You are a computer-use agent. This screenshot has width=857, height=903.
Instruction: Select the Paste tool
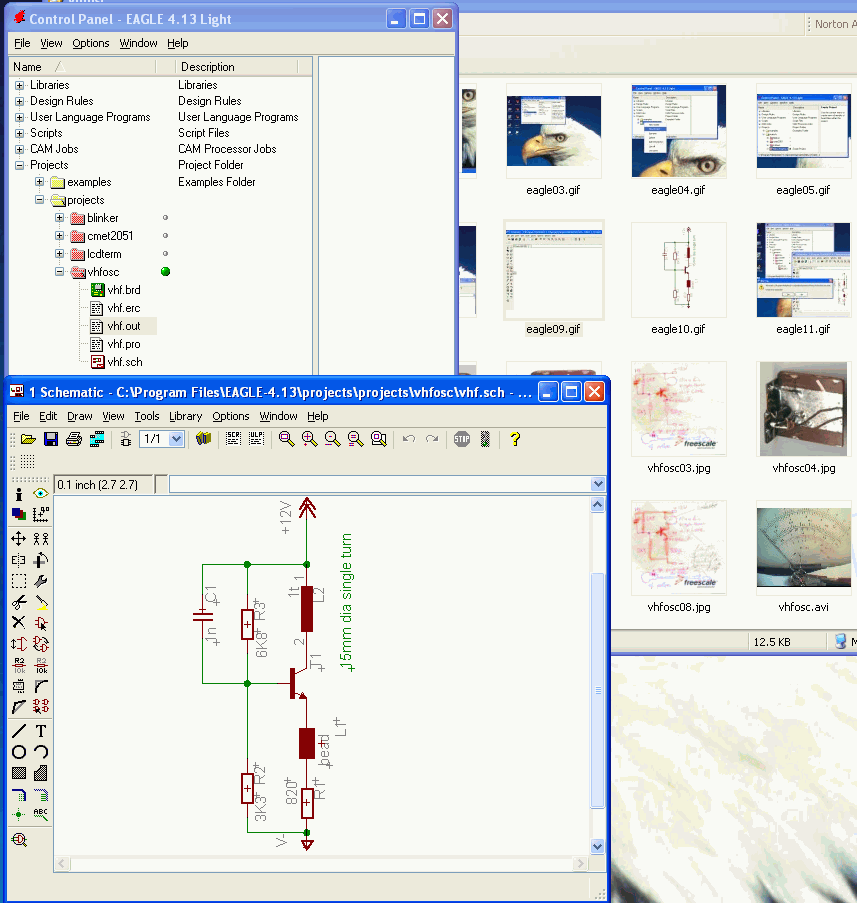pyautogui.click(x=41, y=602)
